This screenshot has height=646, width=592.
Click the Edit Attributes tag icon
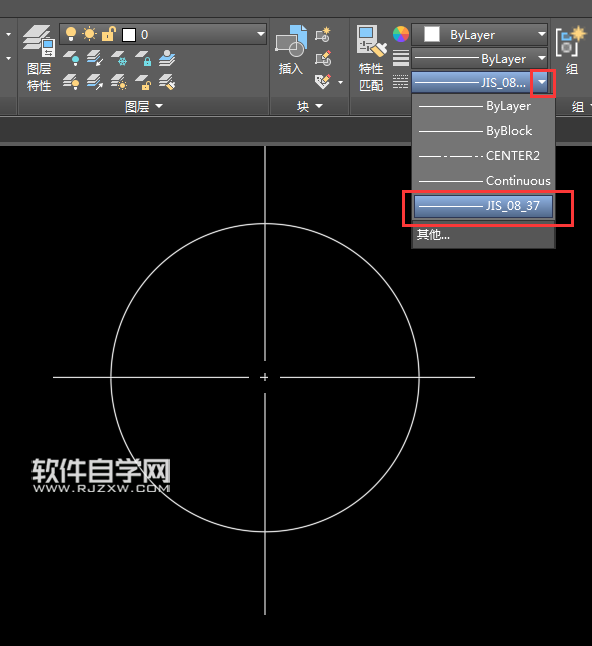click(323, 82)
